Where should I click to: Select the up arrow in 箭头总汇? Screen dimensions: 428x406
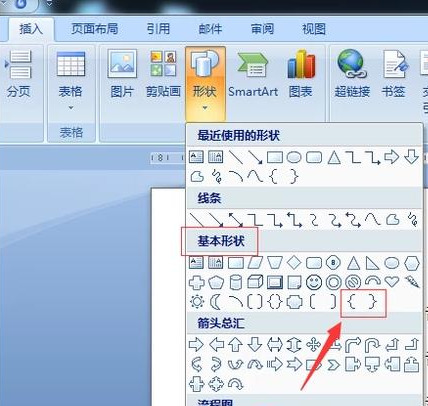coord(235,345)
